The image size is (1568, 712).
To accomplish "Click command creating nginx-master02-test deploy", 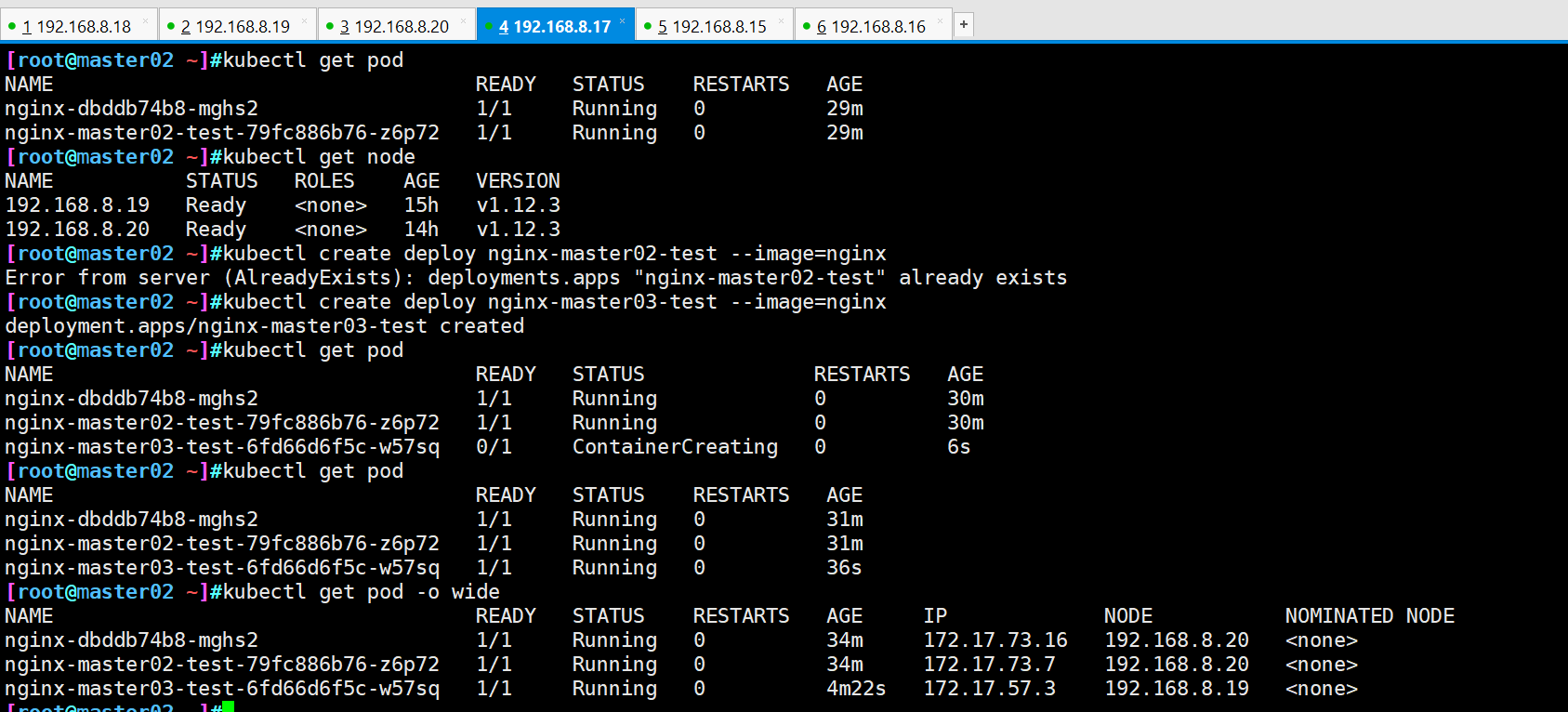I will click(x=555, y=253).
